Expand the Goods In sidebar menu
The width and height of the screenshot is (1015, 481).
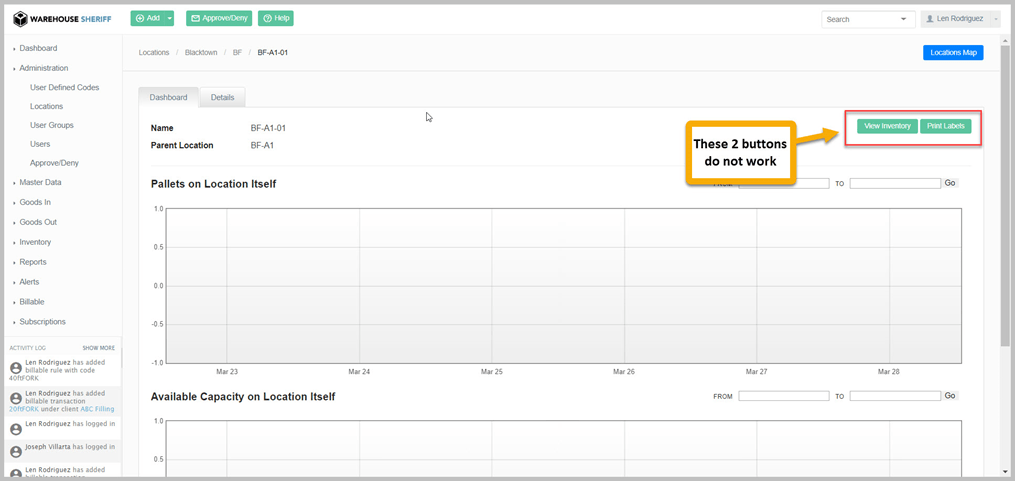pyautogui.click(x=35, y=202)
